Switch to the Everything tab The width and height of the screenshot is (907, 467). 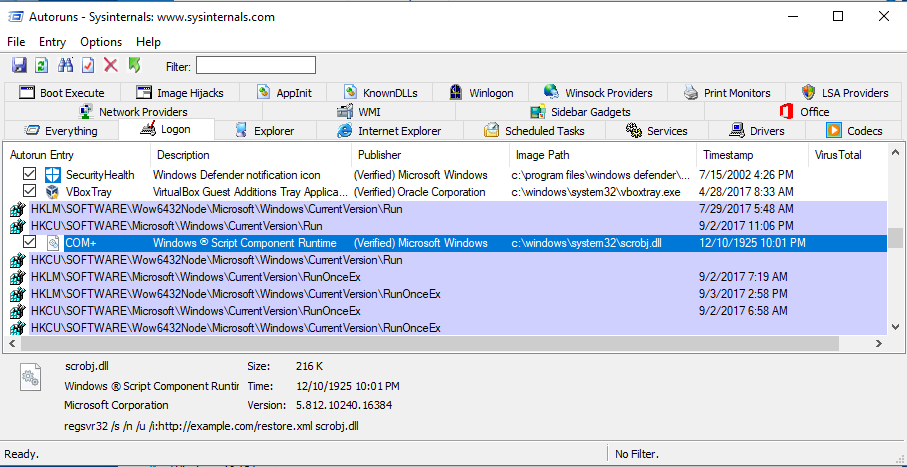(x=61, y=131)
